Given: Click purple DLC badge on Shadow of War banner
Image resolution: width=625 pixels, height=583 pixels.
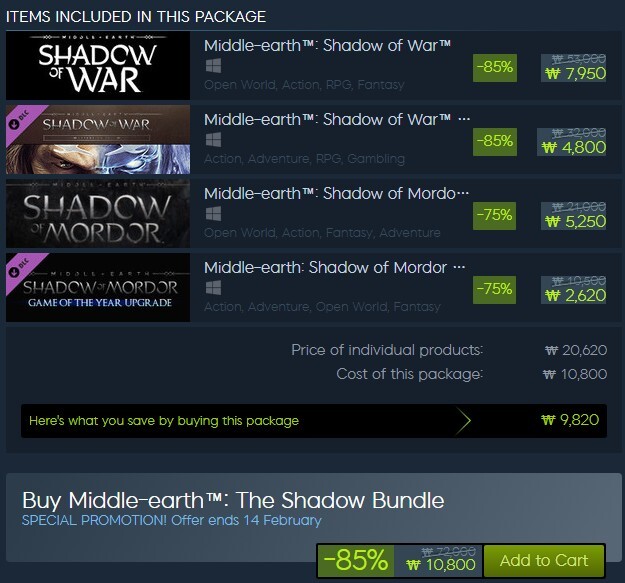Looking at the screenshot, I should (x=22, y=121).
